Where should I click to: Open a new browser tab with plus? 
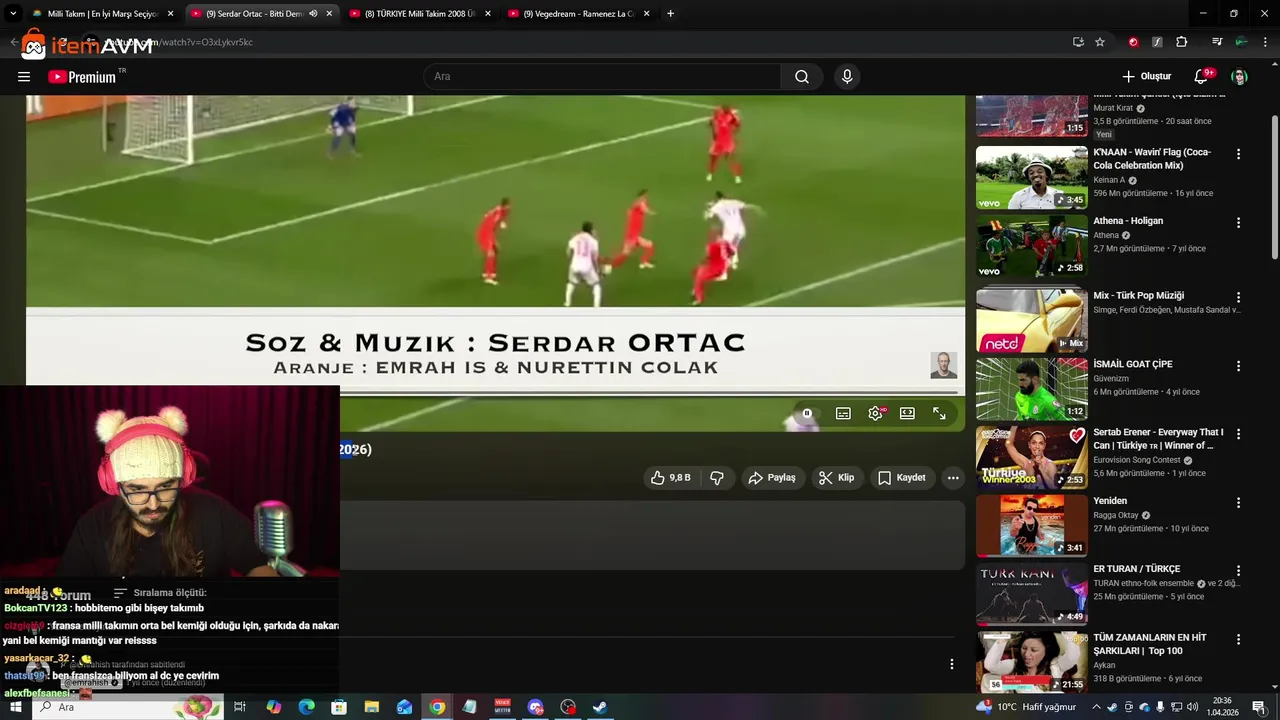coord(670,14)
